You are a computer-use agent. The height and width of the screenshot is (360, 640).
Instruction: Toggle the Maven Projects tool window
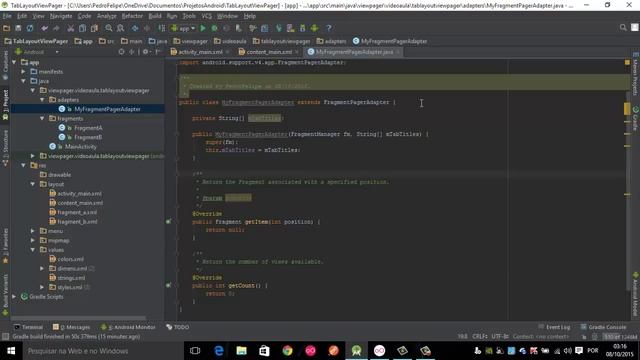pos(635,73)
